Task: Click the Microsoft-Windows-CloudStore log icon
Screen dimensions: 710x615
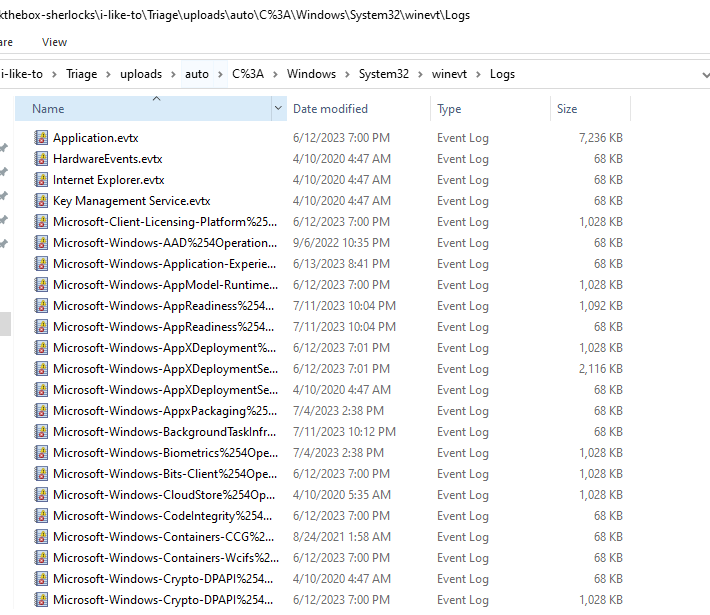Action: click(41, 495)
